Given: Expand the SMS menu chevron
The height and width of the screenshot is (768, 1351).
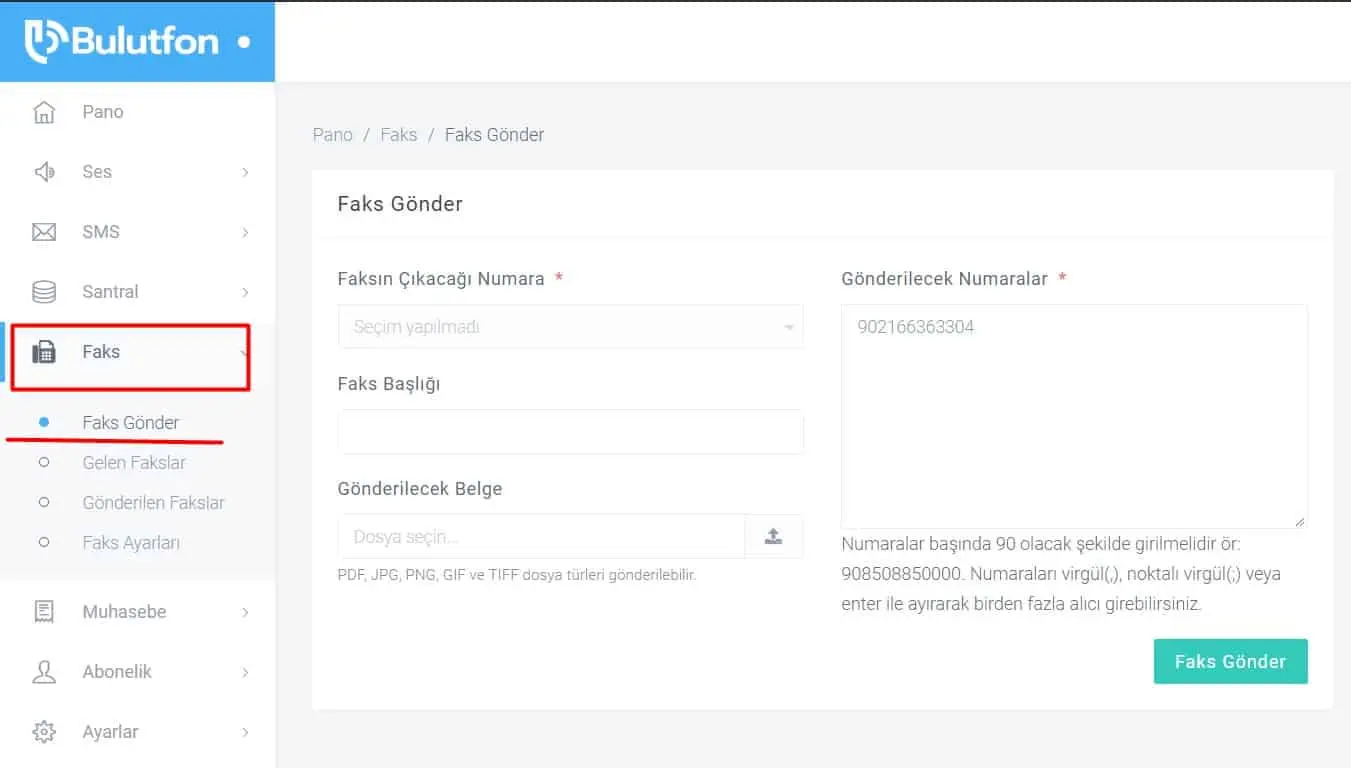Looking at the screenshot, I should [x=245, y=232].
